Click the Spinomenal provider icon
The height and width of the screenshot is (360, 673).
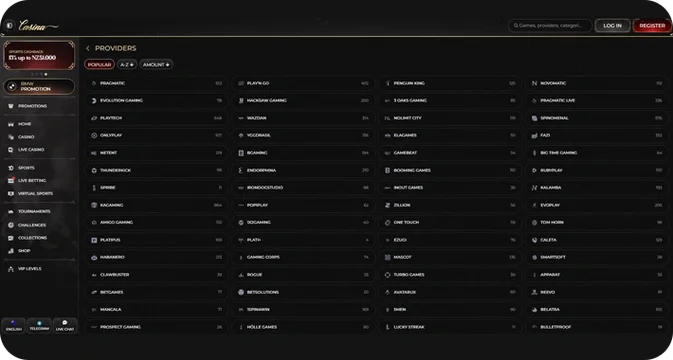coord(534,118)
